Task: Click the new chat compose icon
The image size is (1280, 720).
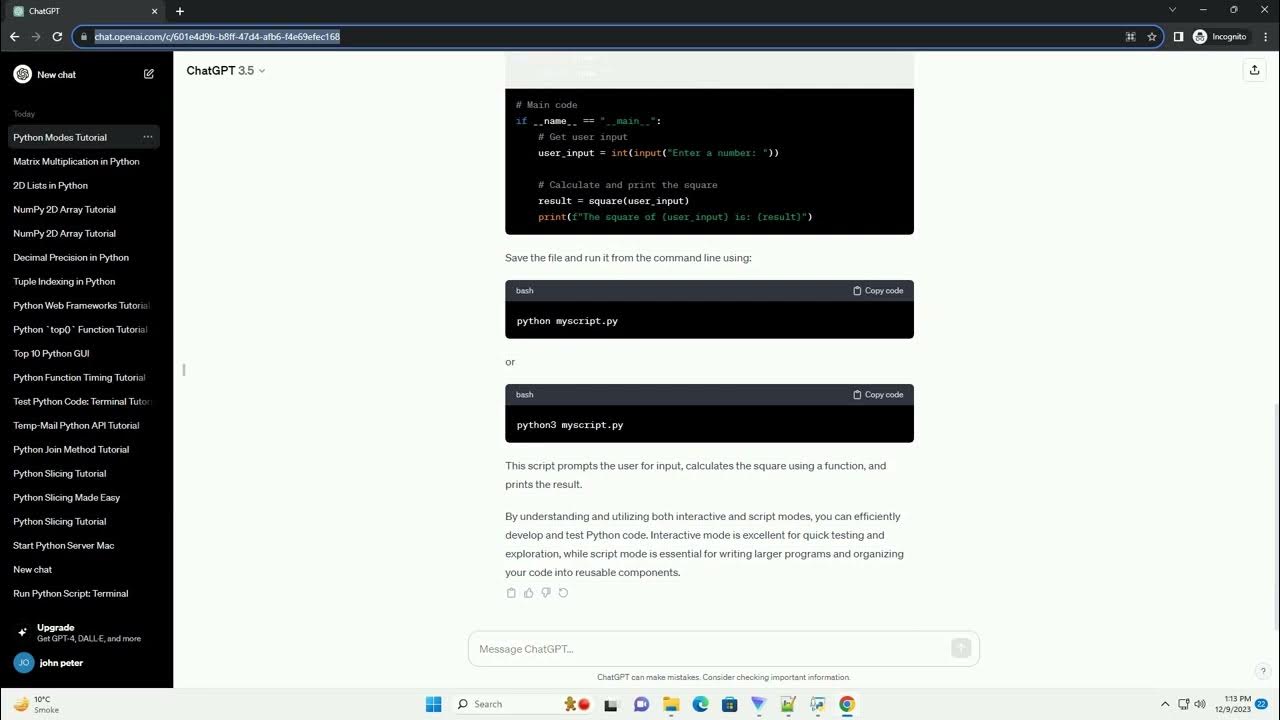Action: point(149,74)
